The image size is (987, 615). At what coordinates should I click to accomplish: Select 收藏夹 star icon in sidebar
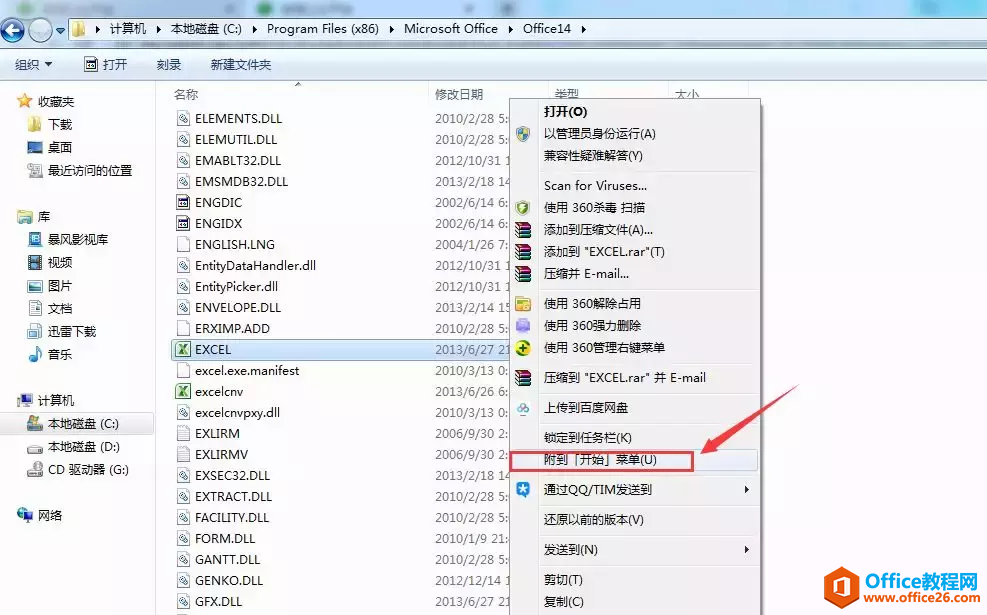pyautogui.click(x=25, y=101)
